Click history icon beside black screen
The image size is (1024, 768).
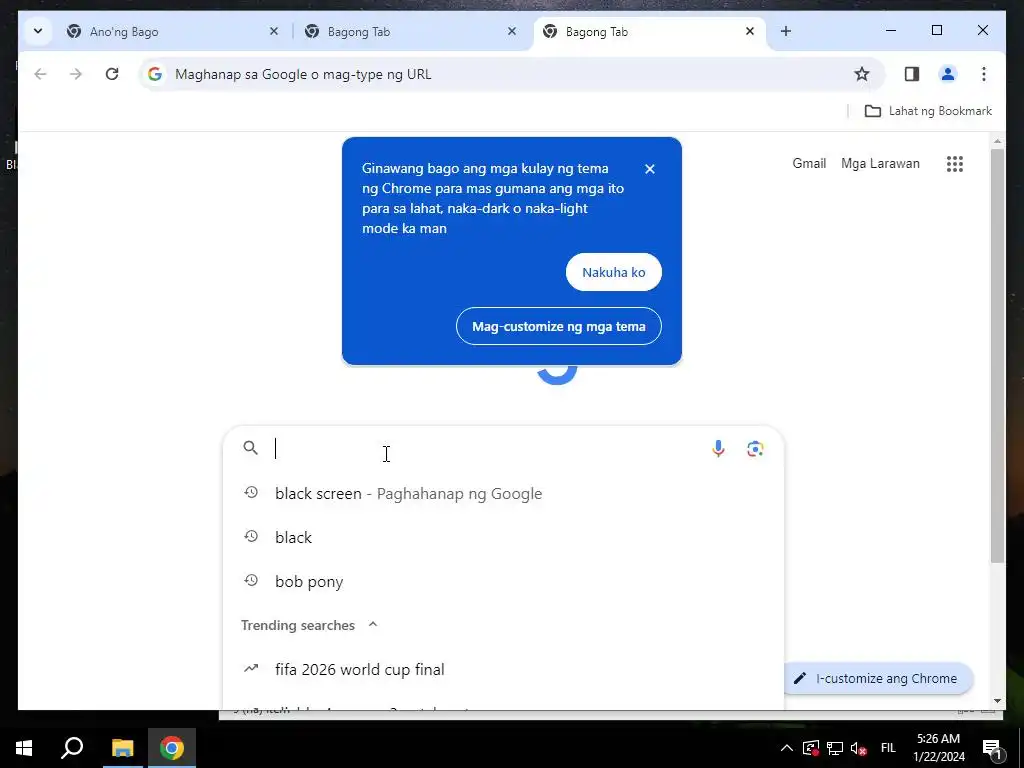(251, 493)
